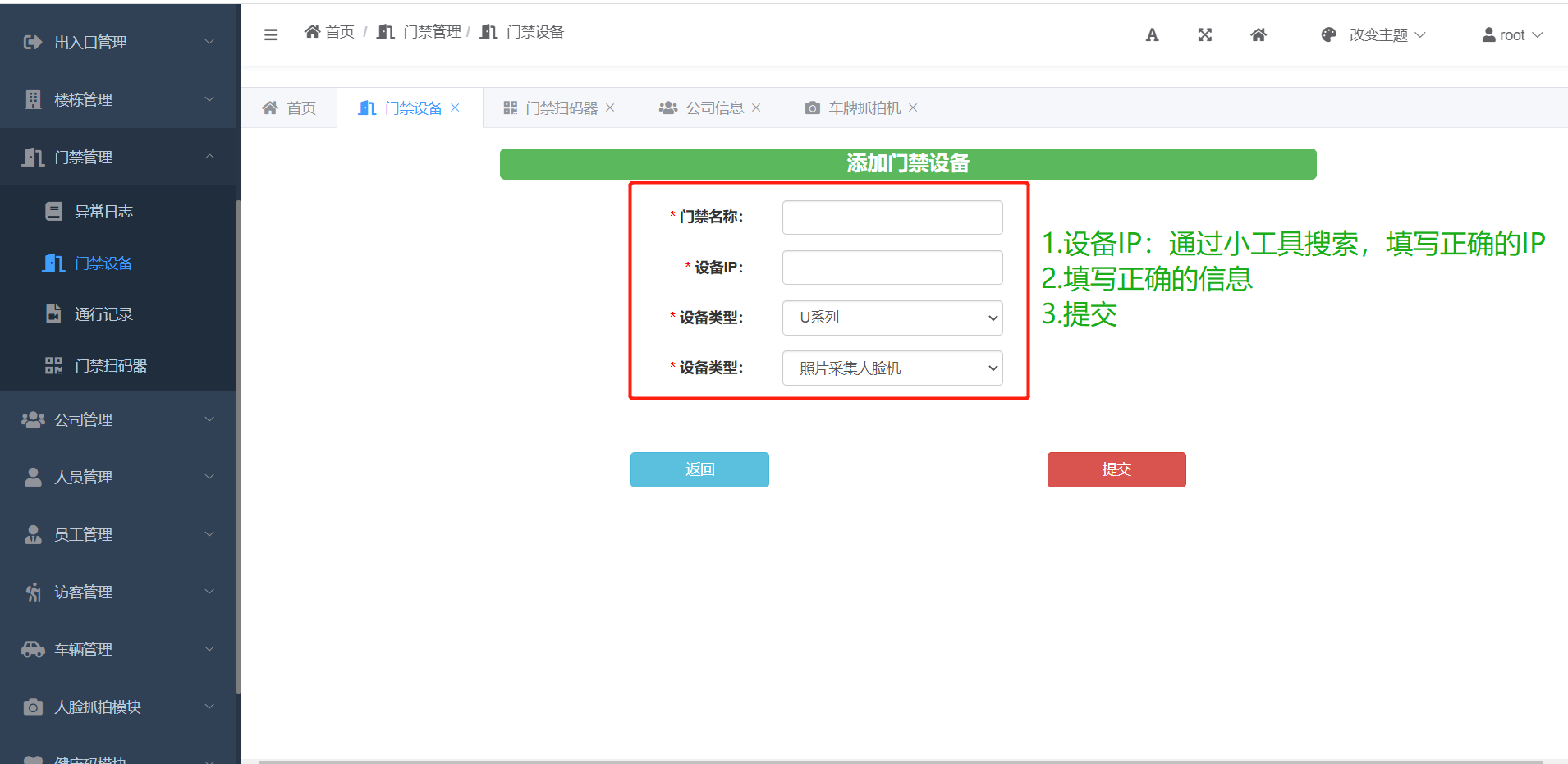Viewport: 1568px width, 764px height.
Task: Click the hamburger menu collapse icon
Action: tap(271, 34)
